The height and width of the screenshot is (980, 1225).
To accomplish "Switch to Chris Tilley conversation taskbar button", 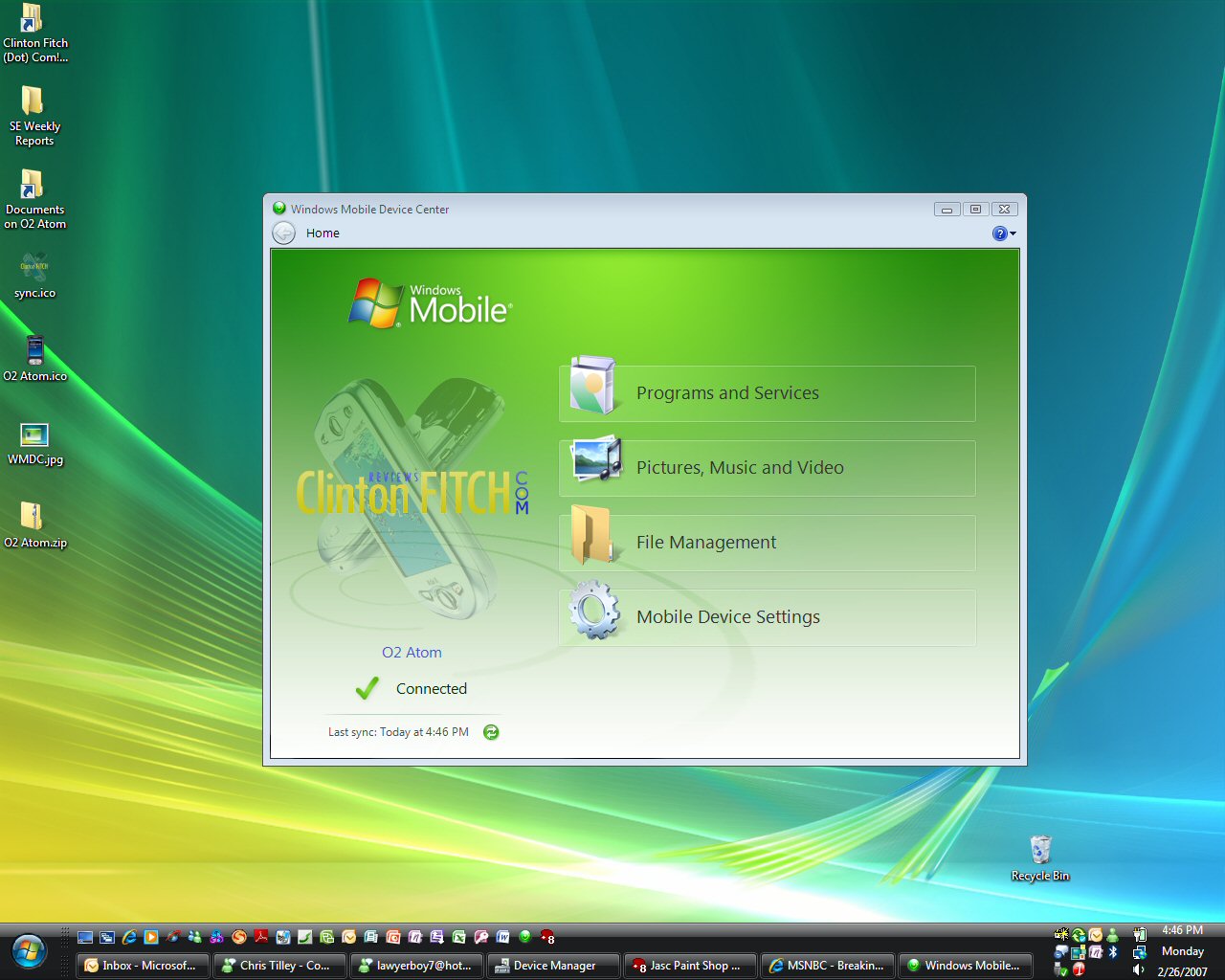I will coord(279,966).
